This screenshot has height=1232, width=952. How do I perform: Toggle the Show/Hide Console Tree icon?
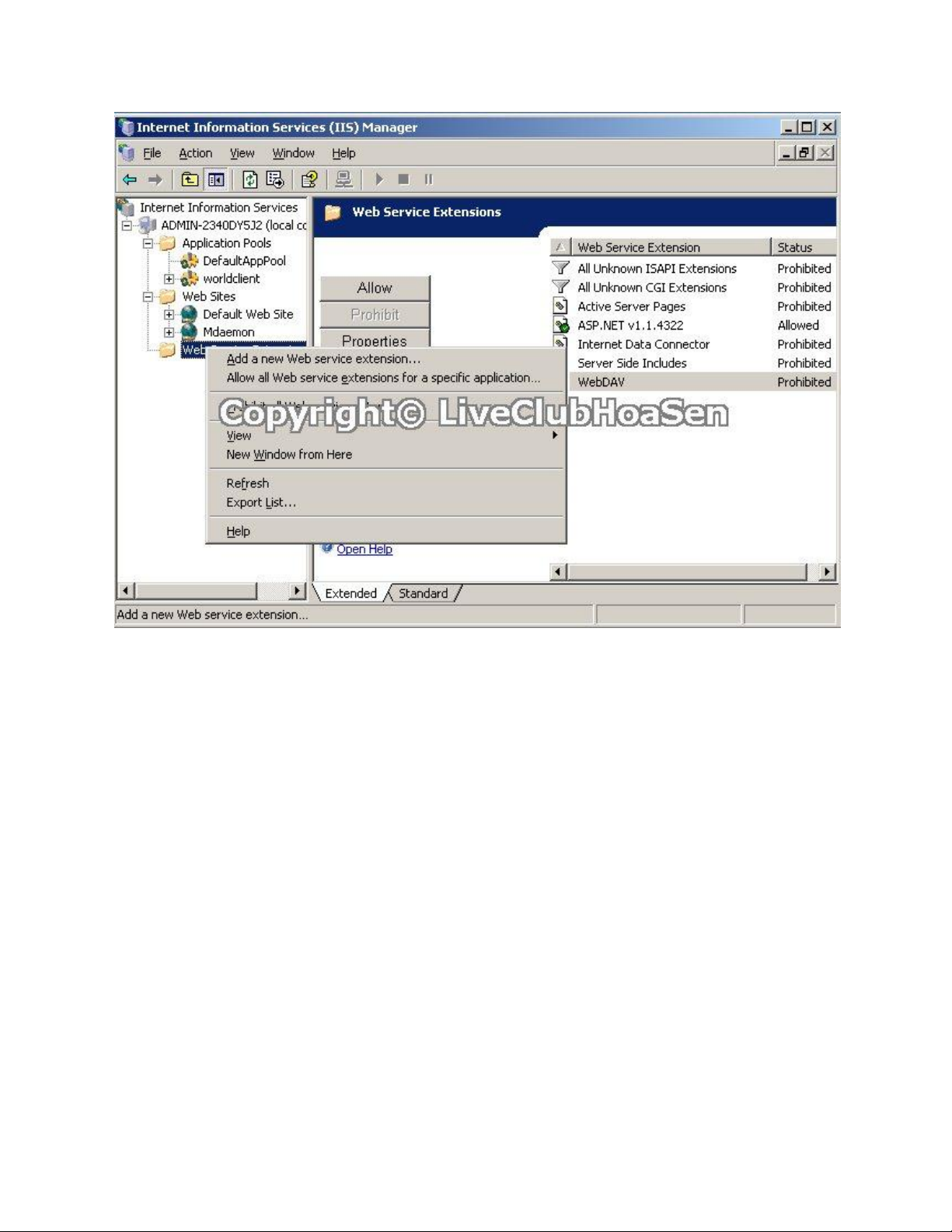pos(216,180)
